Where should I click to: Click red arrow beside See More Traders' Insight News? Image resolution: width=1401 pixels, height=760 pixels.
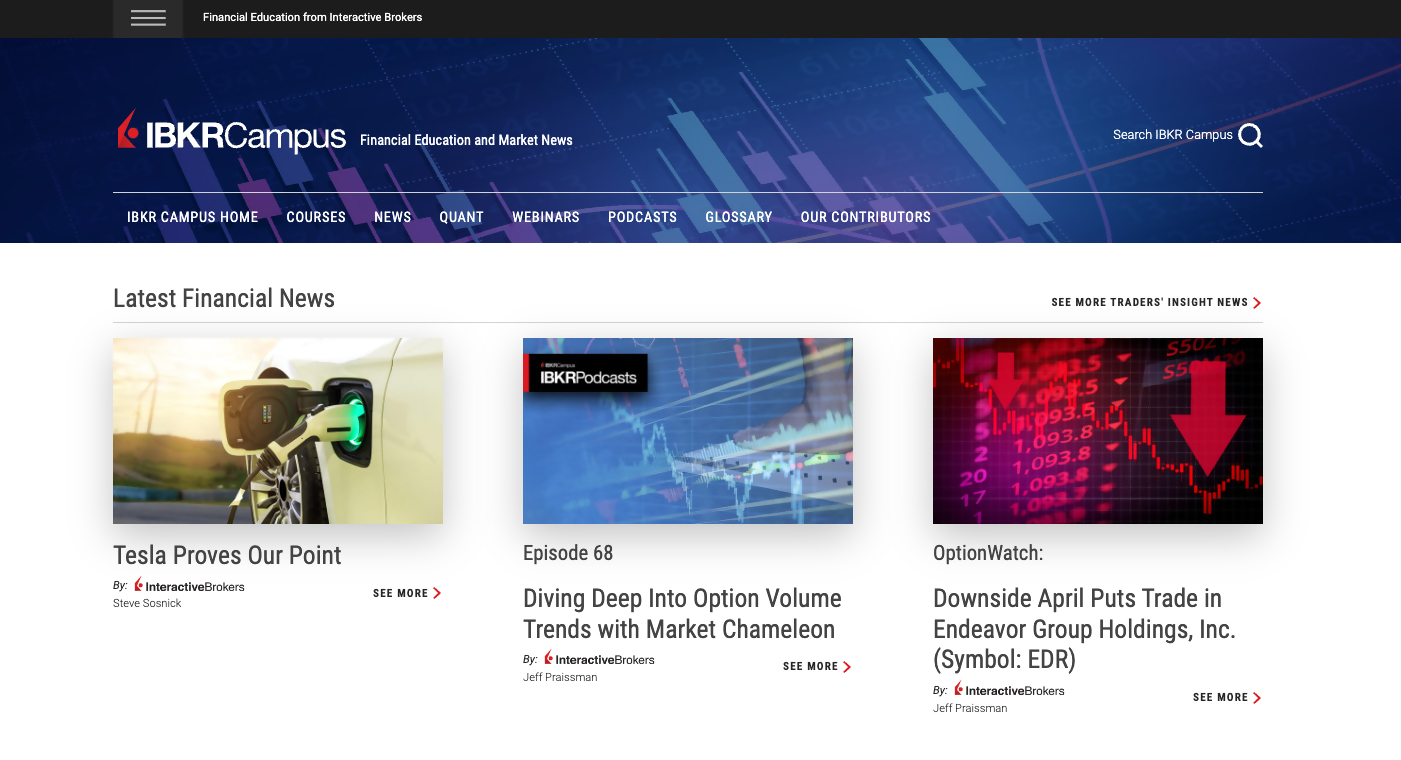click(1257, 303)
